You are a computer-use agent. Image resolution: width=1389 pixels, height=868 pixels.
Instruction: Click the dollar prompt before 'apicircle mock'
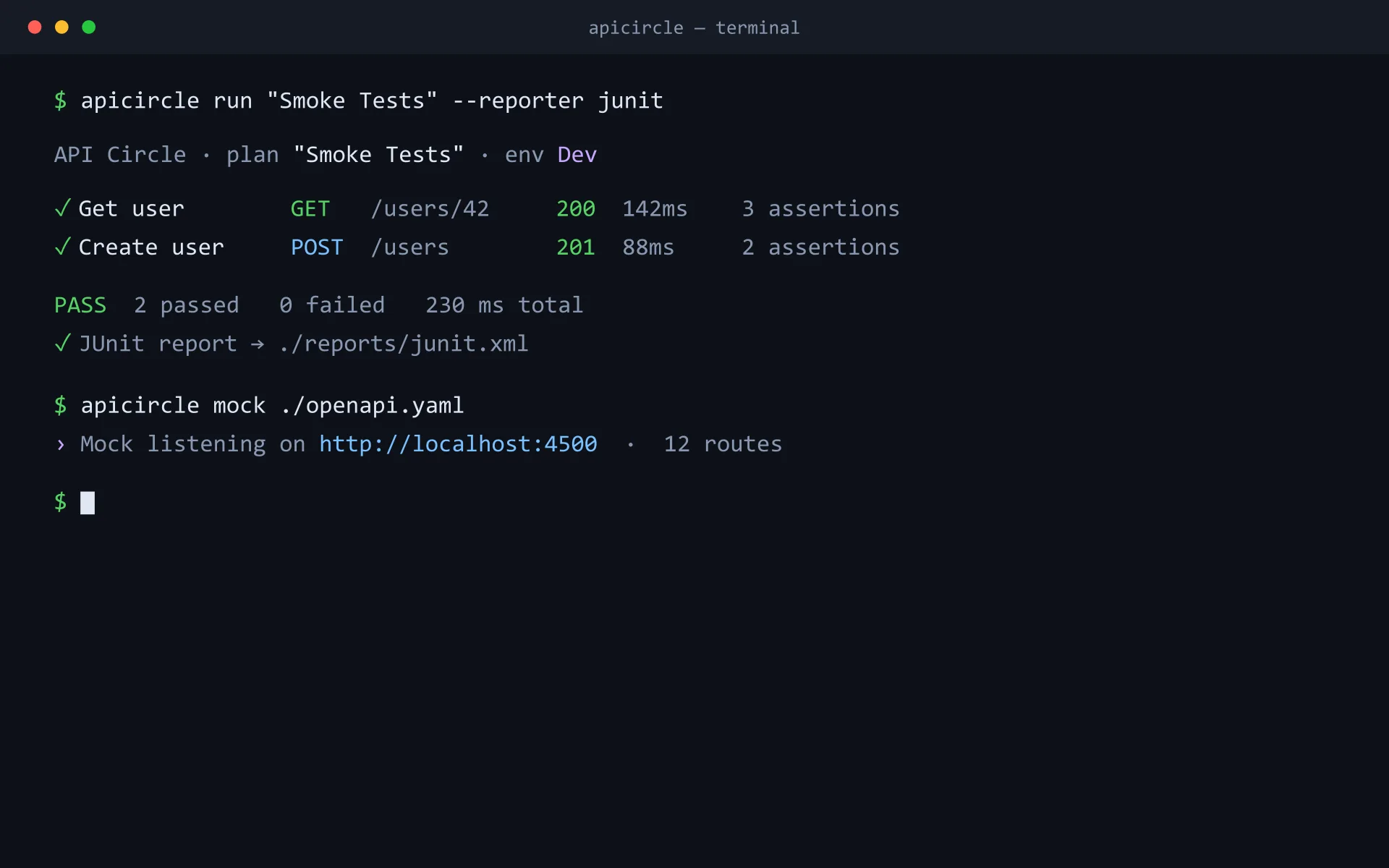[x=61, y=406]
